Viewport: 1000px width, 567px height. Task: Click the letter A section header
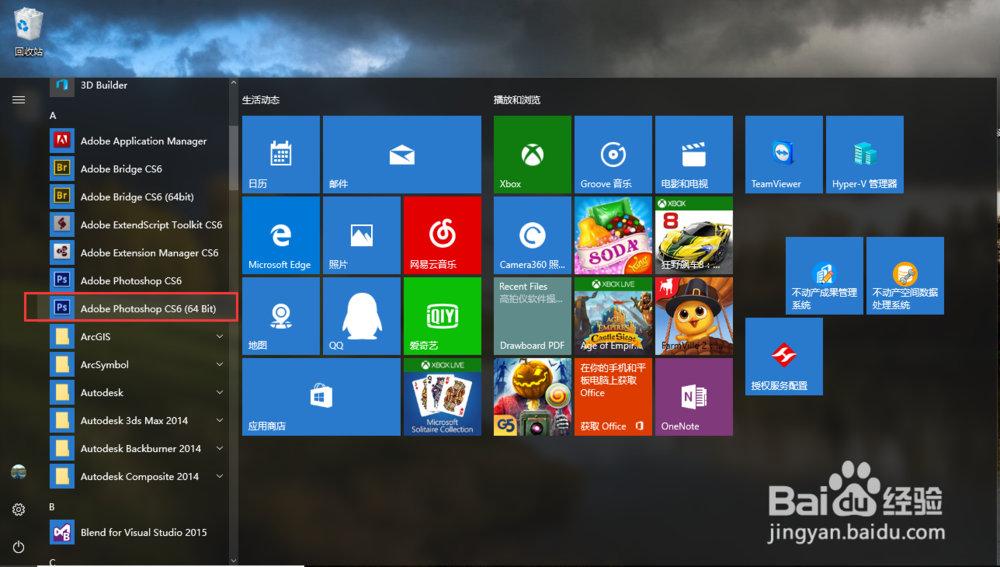[53, 115]
